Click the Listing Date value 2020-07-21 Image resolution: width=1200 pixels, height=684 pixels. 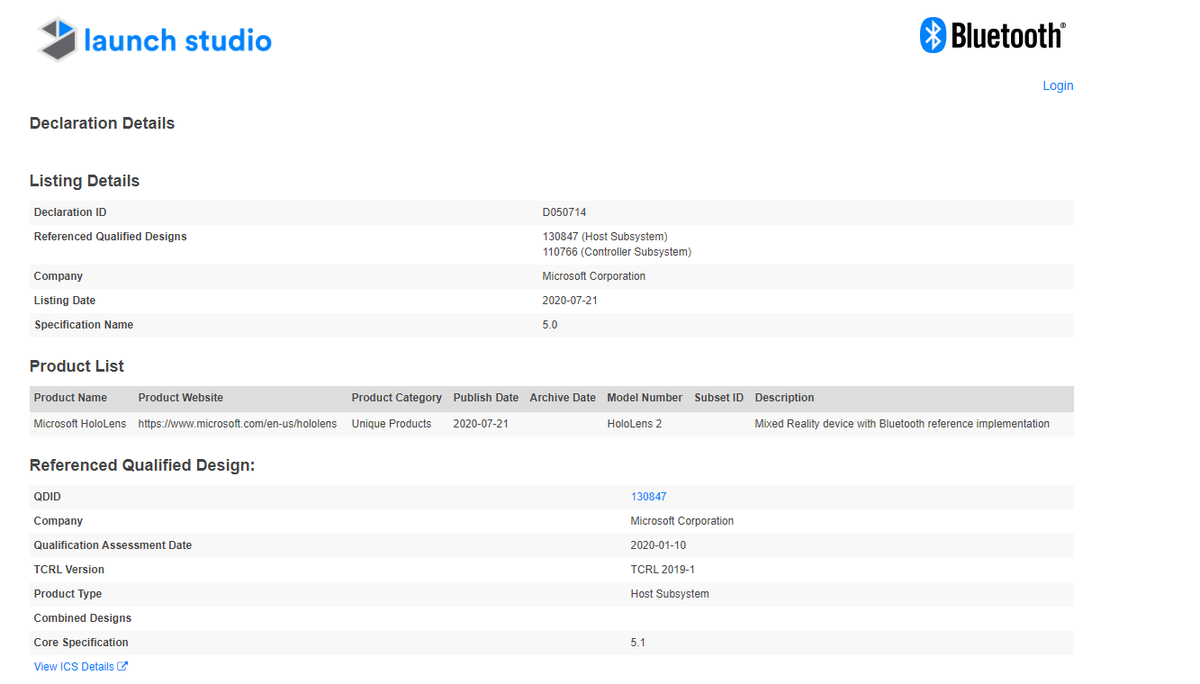(x=570, y=301)
